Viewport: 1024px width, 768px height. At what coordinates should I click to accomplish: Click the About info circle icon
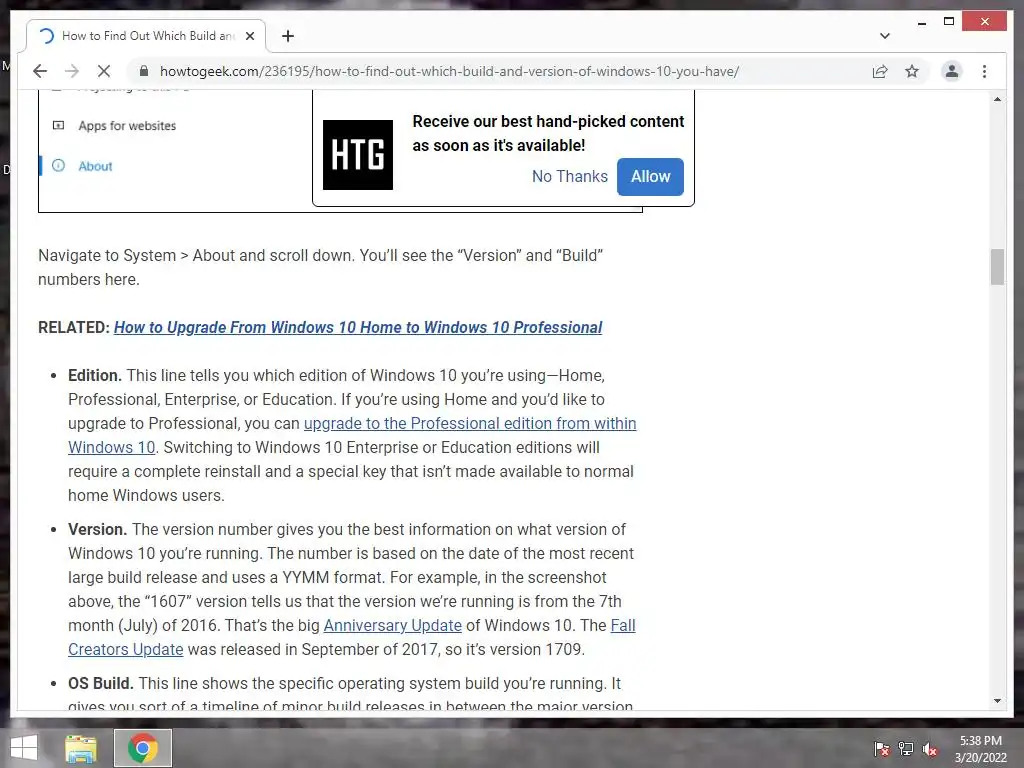pos(58,166)
